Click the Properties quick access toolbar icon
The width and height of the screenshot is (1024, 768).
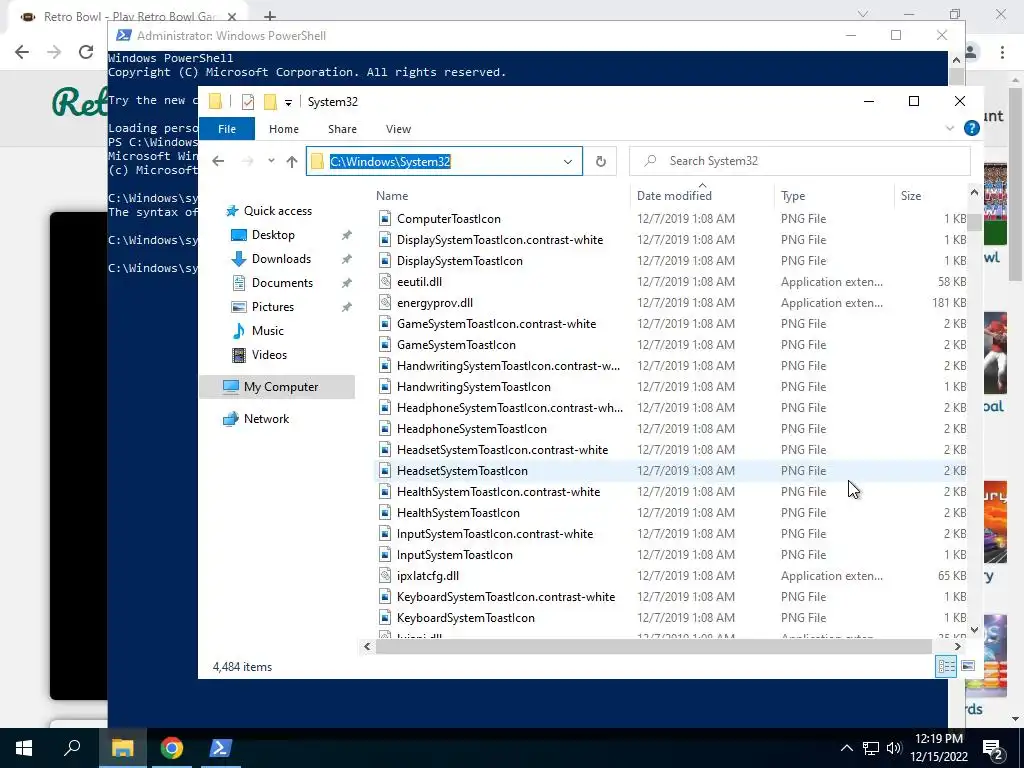248,102
